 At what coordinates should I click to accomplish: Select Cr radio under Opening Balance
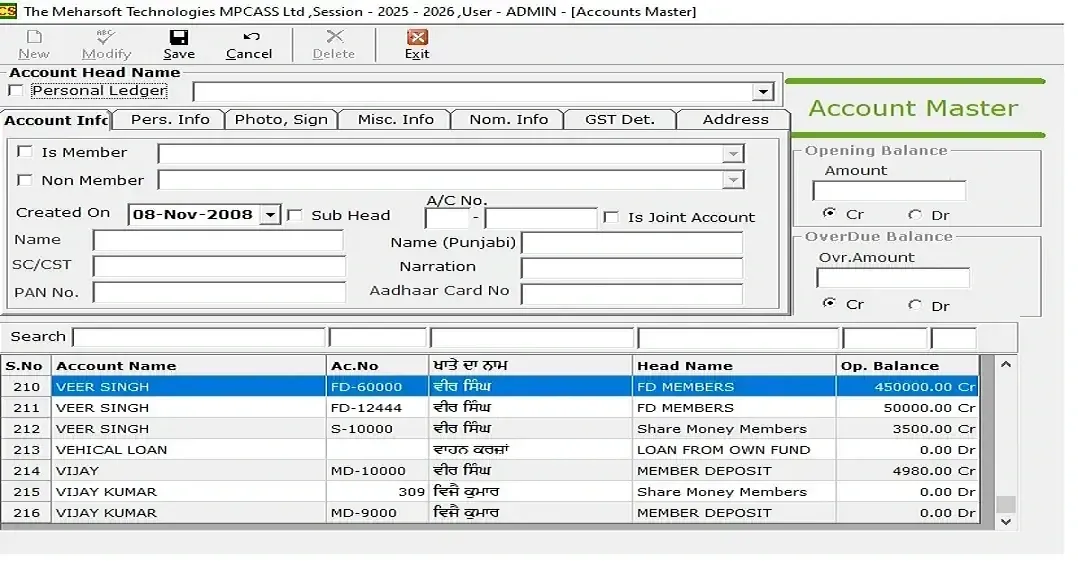point(830,213)
